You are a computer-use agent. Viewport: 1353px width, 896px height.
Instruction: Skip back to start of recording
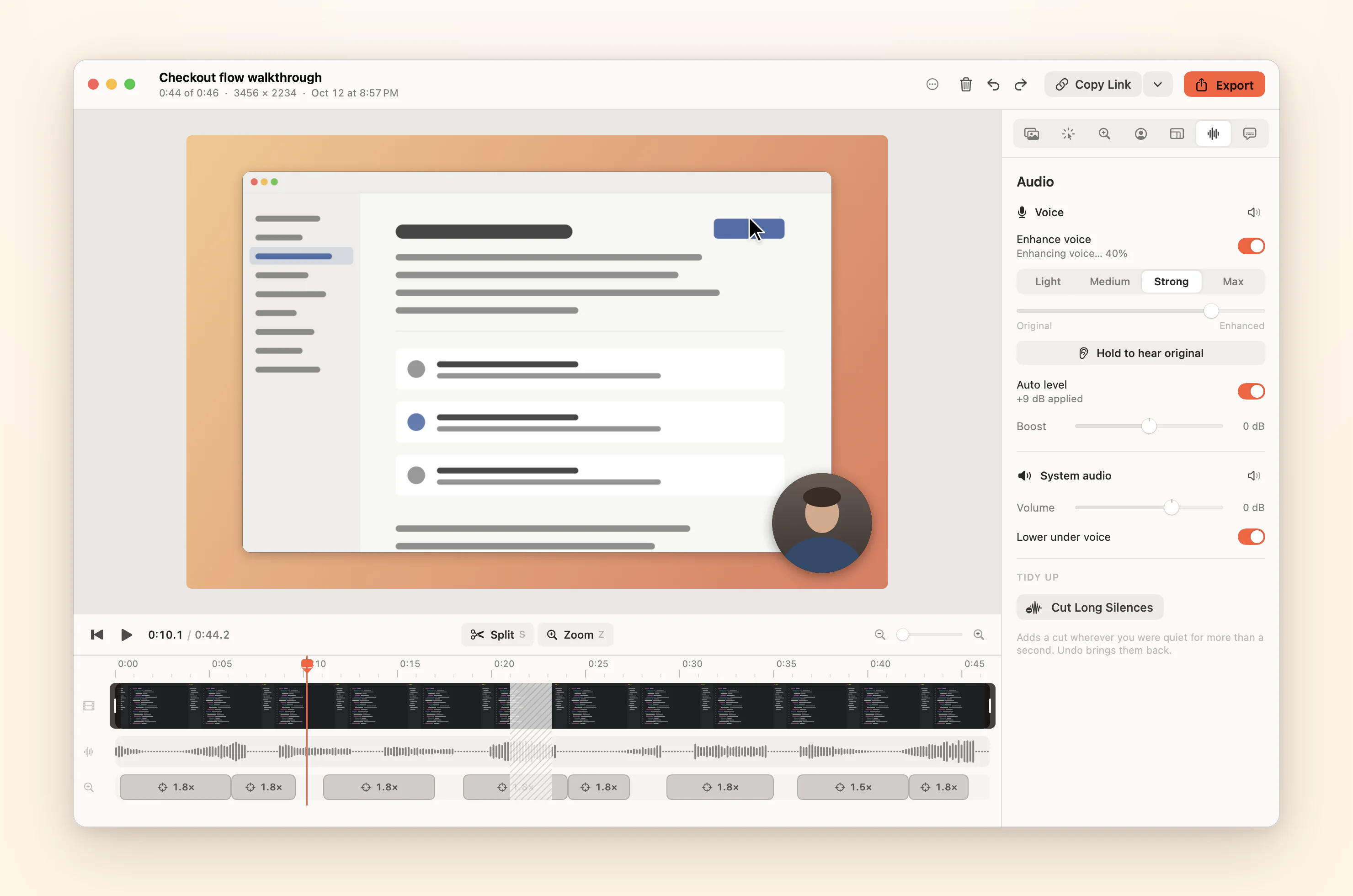point(97,635)
